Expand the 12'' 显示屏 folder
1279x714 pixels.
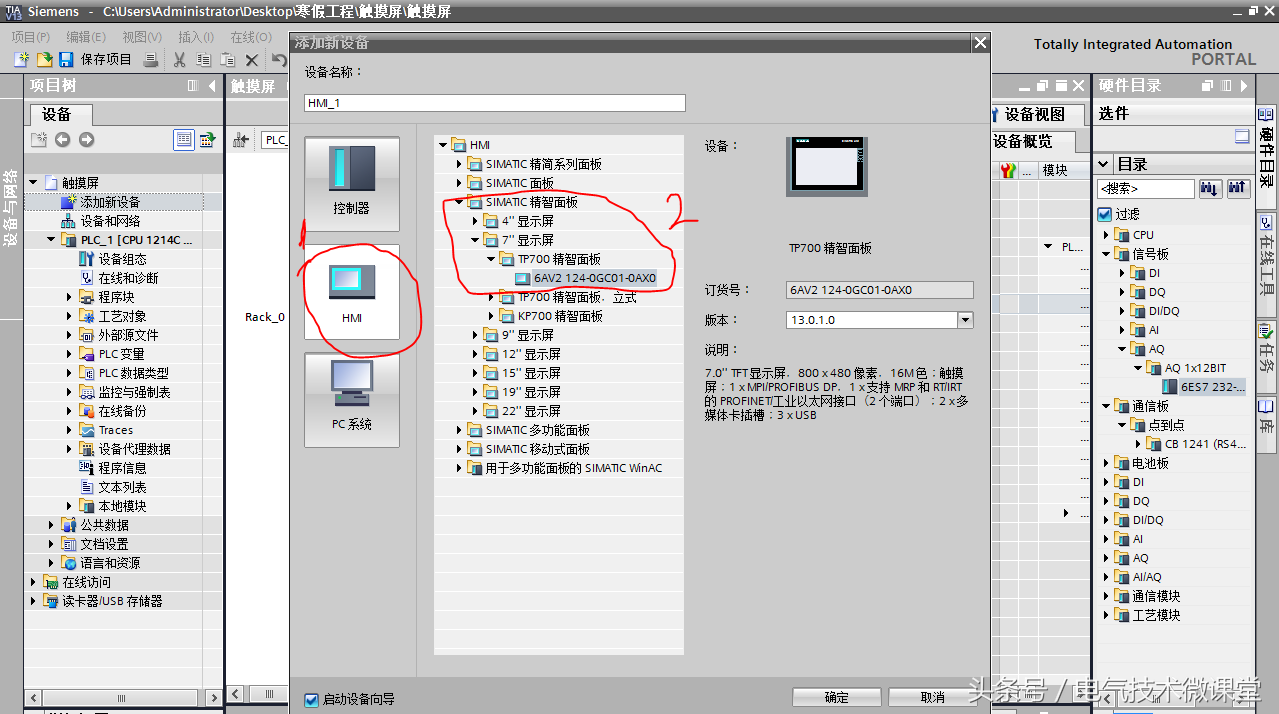click(475, 354)
